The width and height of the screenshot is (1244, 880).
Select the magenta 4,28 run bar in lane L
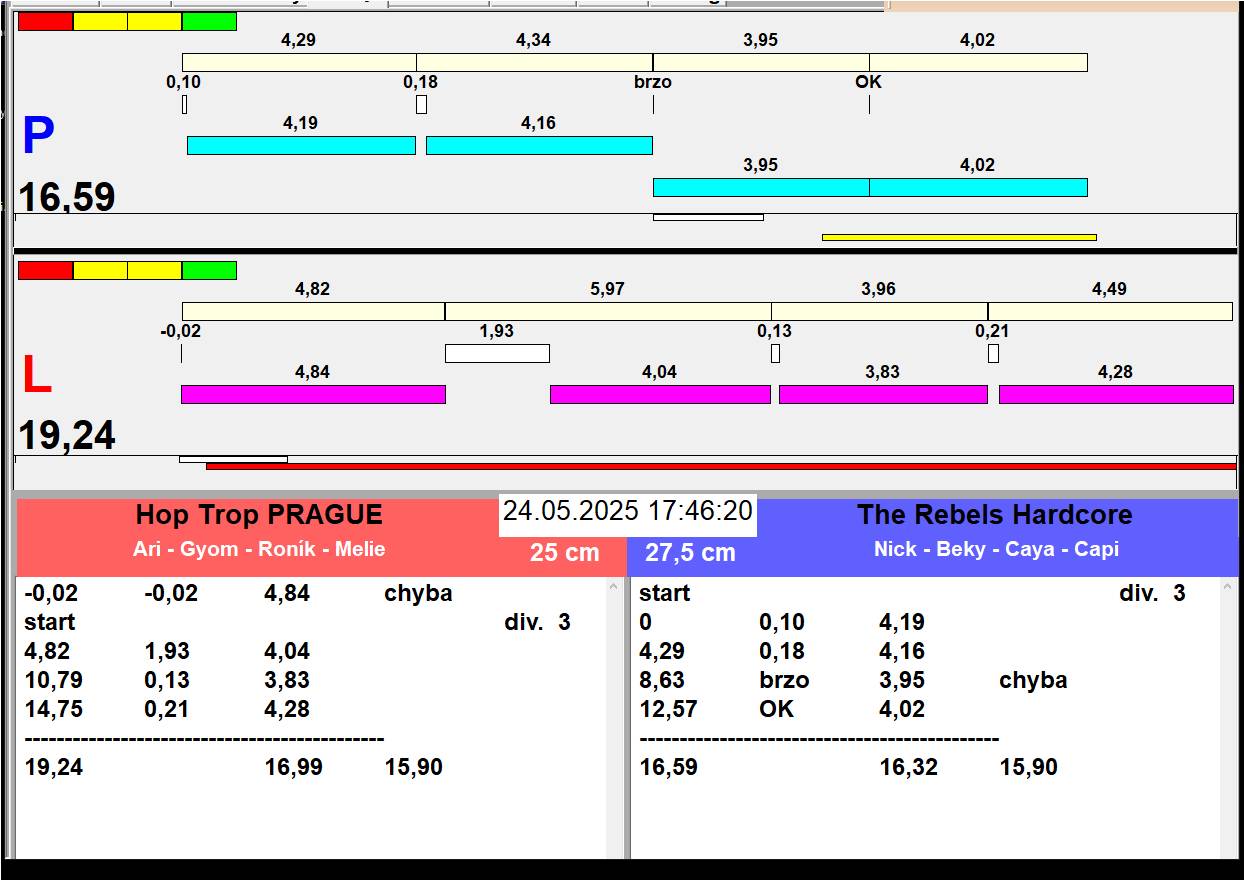tap(1116, 395)
